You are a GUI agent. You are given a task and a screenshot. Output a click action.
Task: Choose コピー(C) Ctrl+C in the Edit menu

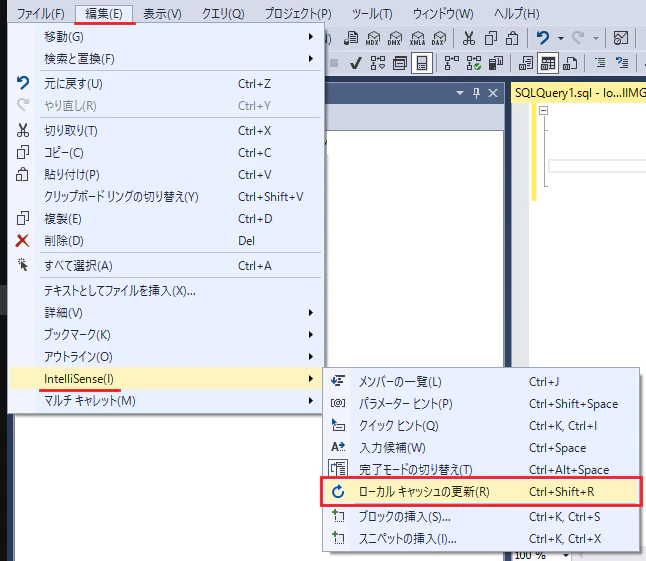165,153
